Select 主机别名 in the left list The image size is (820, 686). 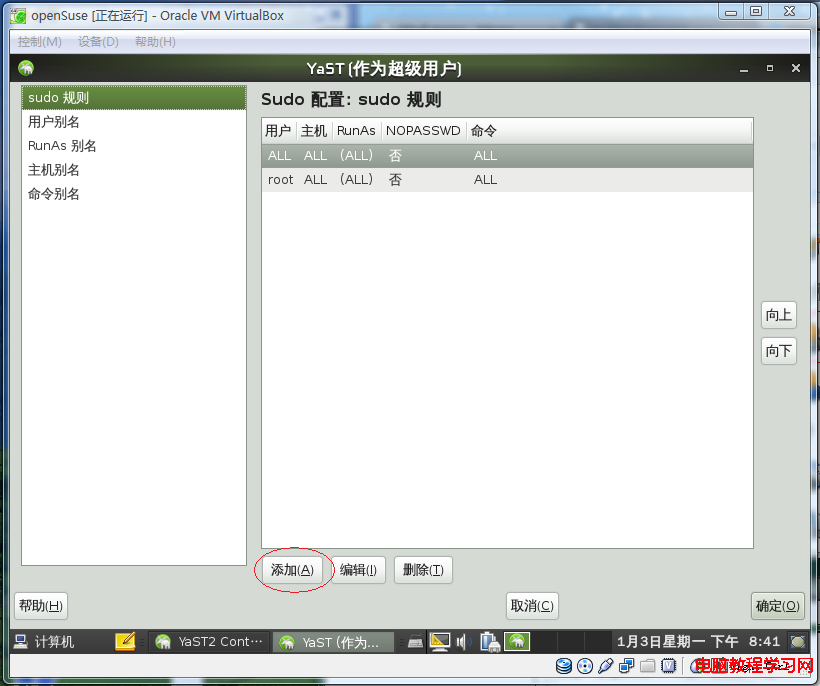click(134, 170)
